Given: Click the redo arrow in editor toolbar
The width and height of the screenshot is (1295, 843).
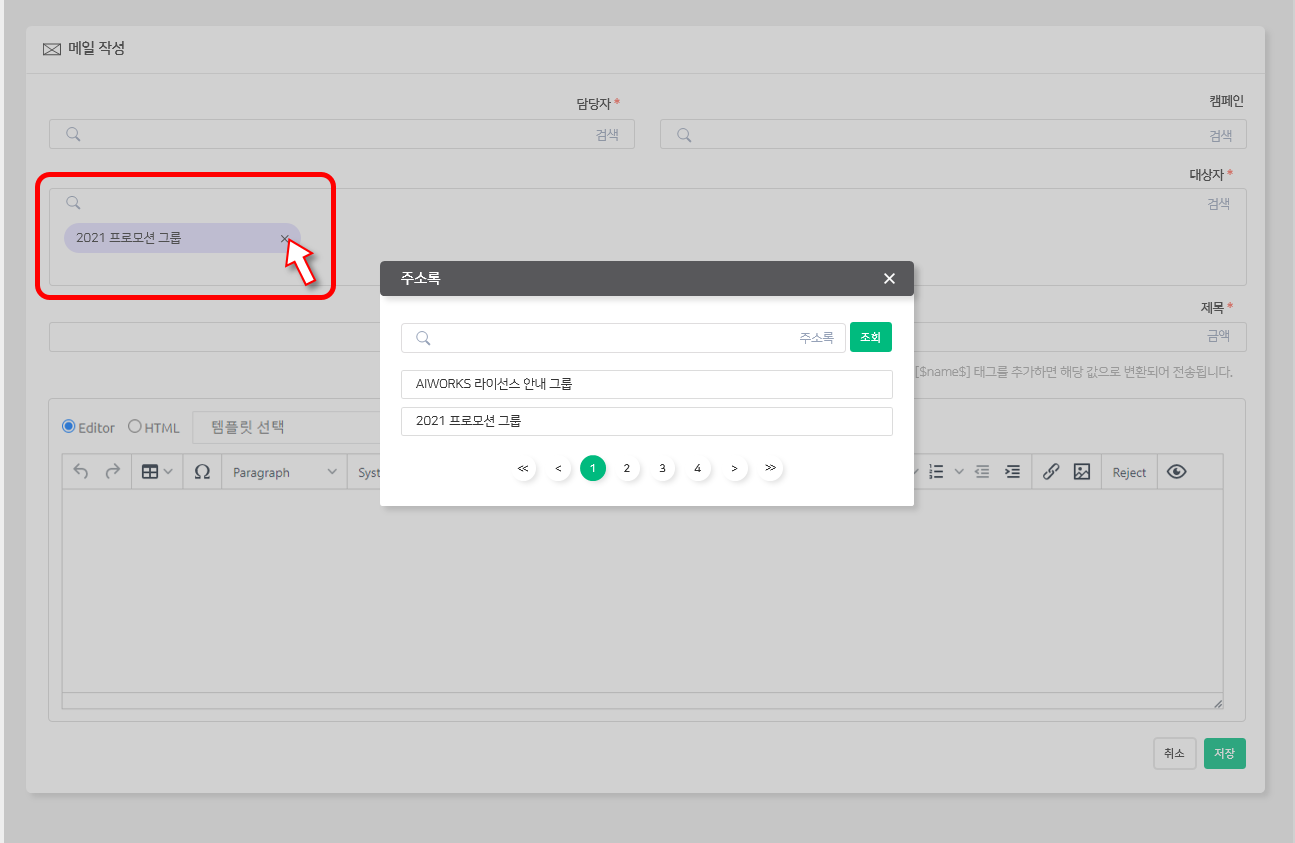Looking at the screenshot, I should (113, 472).
